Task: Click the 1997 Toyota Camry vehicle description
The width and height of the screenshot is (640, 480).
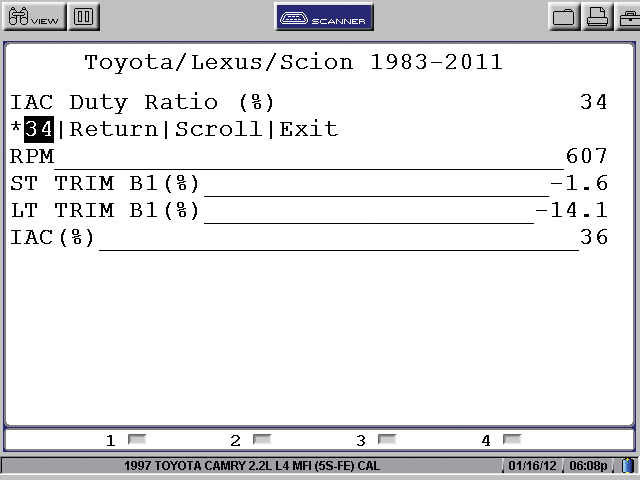Action: pyautogui.click(x=252, y=466)
